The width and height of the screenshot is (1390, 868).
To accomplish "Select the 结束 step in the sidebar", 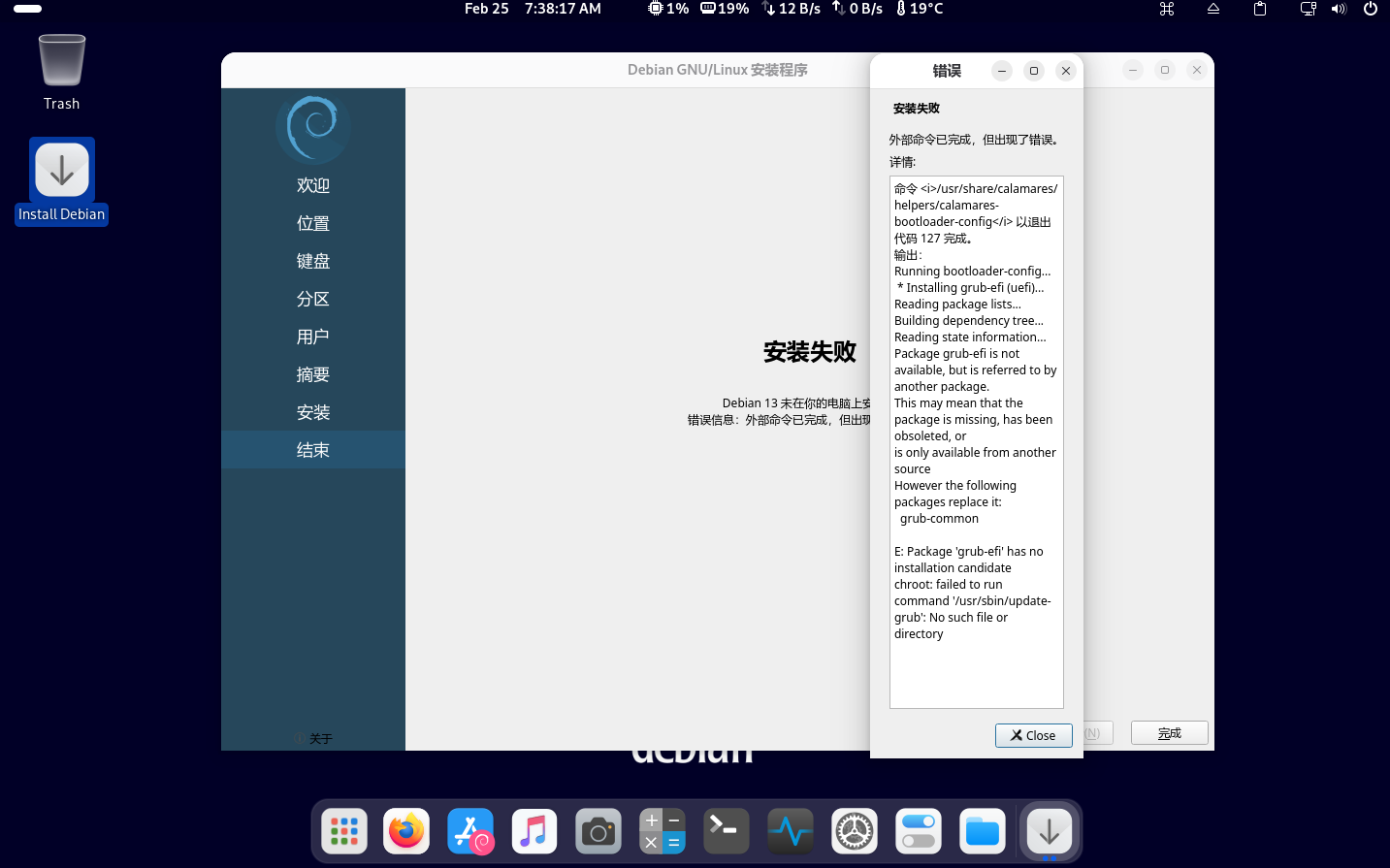I will point(313,450).
